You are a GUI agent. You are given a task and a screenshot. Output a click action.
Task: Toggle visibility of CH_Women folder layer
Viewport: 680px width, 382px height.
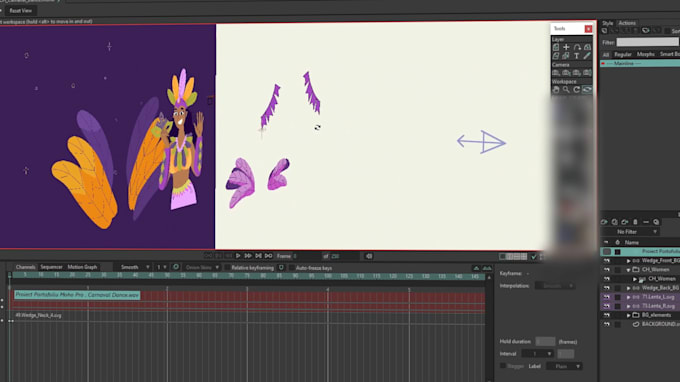pos(607,270)
